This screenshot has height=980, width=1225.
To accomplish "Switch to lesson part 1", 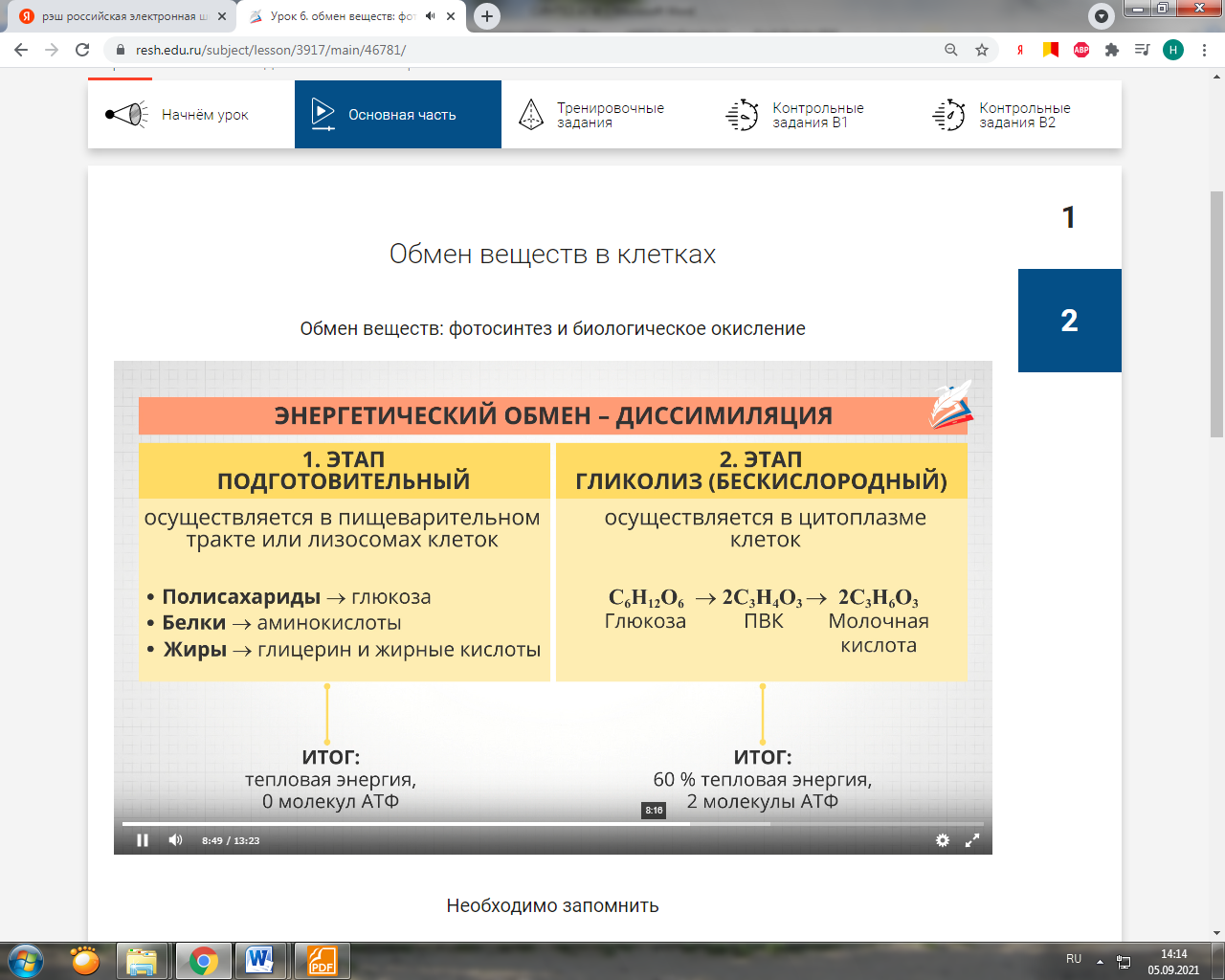I will pos(1069,218).
